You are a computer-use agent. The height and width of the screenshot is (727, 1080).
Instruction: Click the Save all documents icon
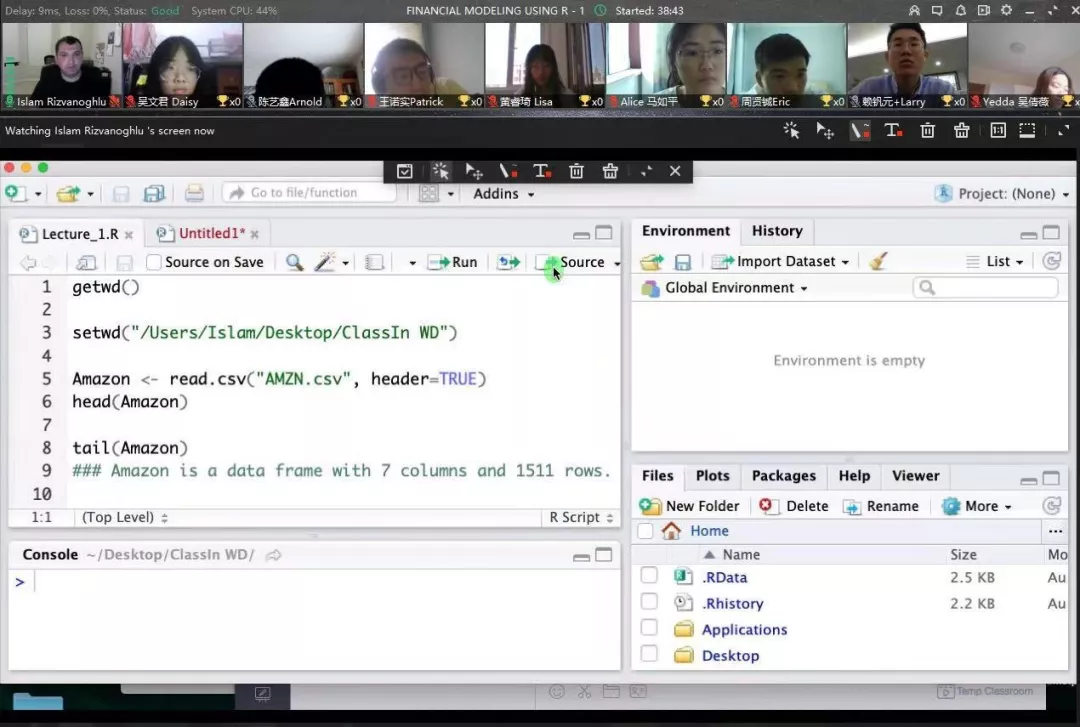pyautogui.click(x=154, y=194)
